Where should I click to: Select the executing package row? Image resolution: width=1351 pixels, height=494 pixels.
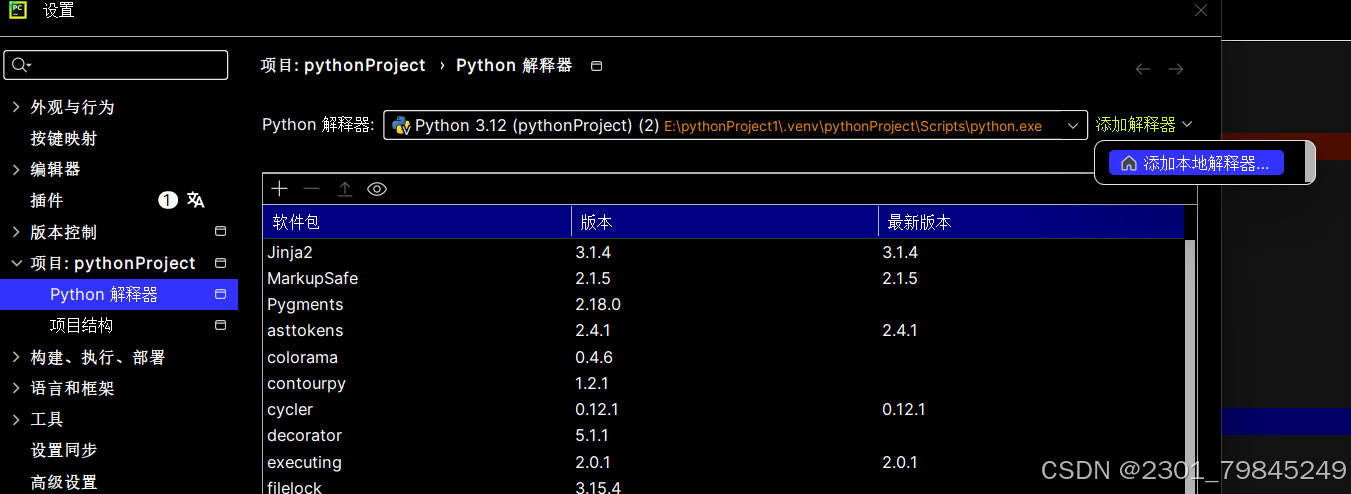coord(723,462)
